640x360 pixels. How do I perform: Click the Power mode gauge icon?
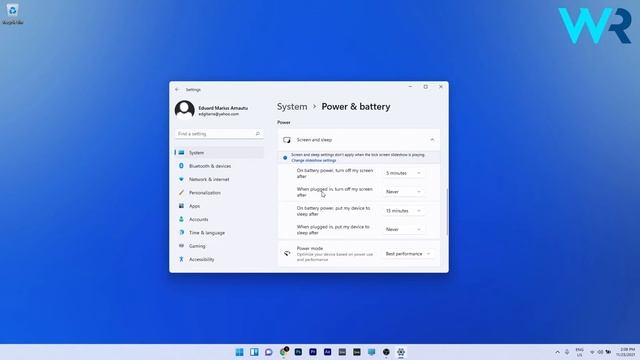(287, 253)
